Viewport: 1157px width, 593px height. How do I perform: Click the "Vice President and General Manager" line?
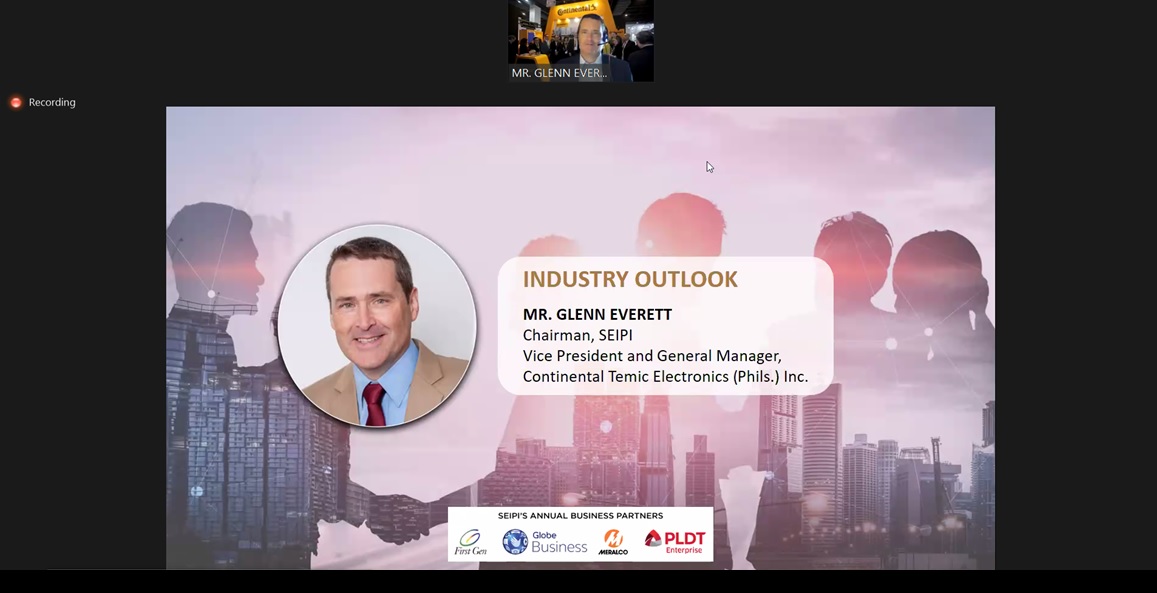652,356
